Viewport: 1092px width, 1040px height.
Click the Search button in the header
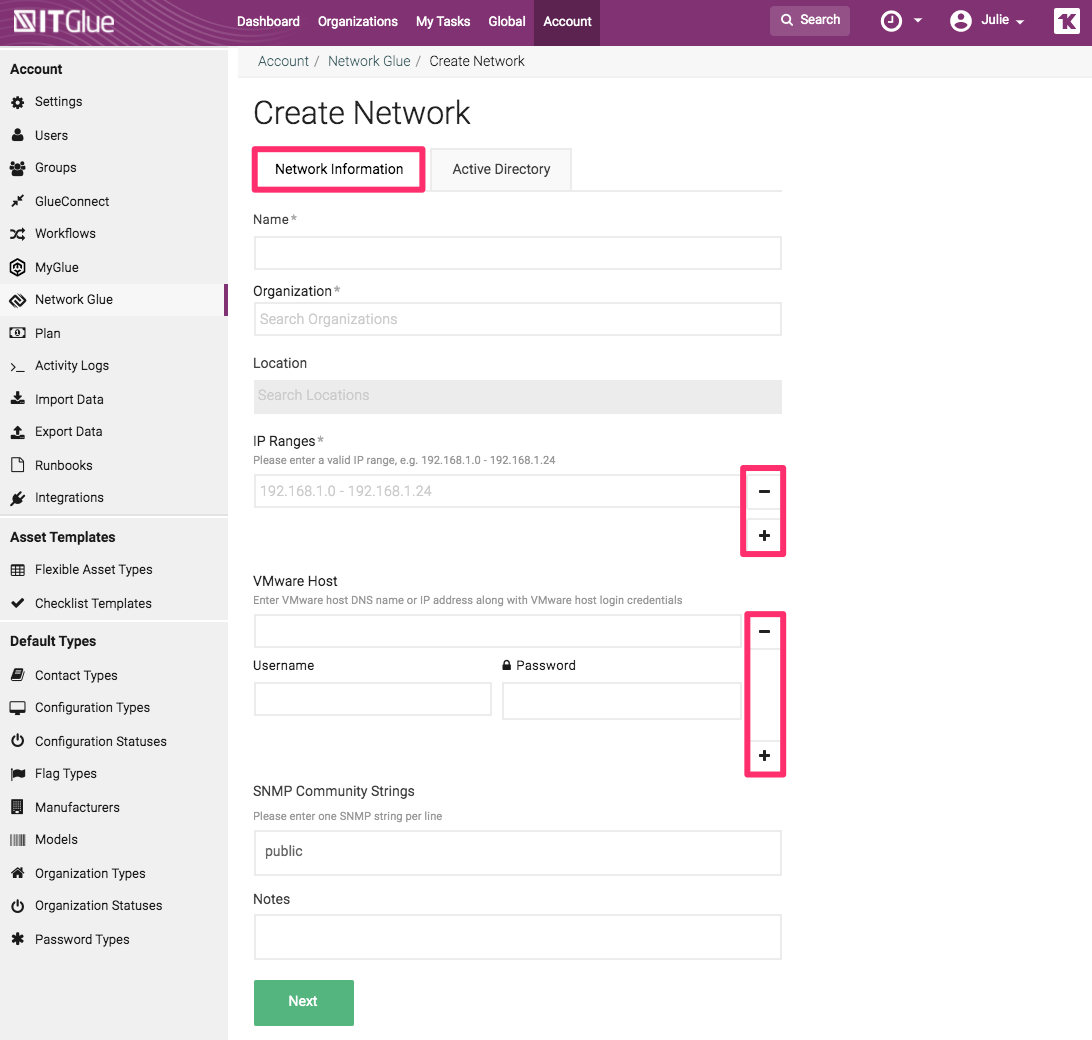pyautogui.click(x=809, y=20)
